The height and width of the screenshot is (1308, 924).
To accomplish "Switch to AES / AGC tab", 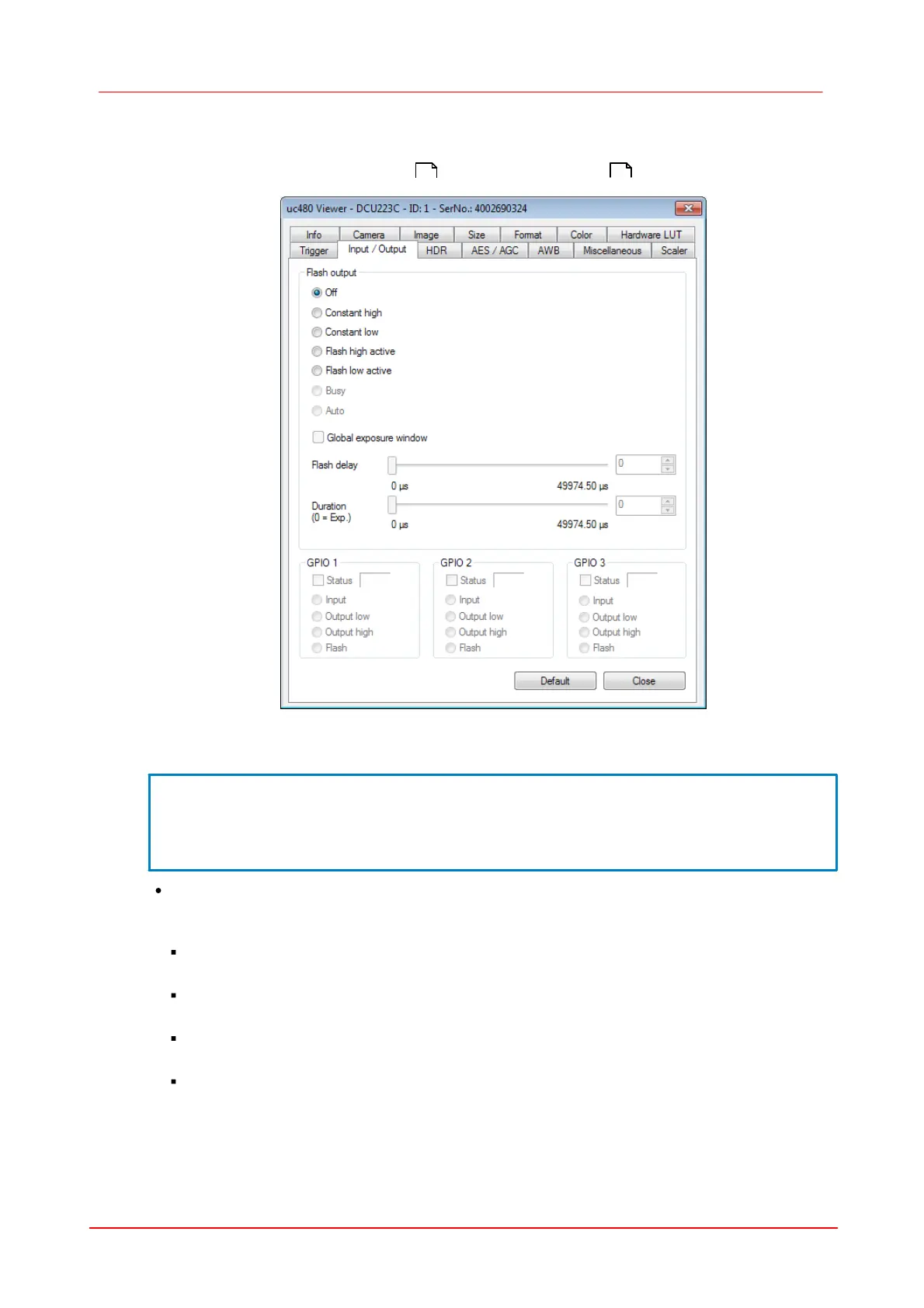I will pos(495,251).
